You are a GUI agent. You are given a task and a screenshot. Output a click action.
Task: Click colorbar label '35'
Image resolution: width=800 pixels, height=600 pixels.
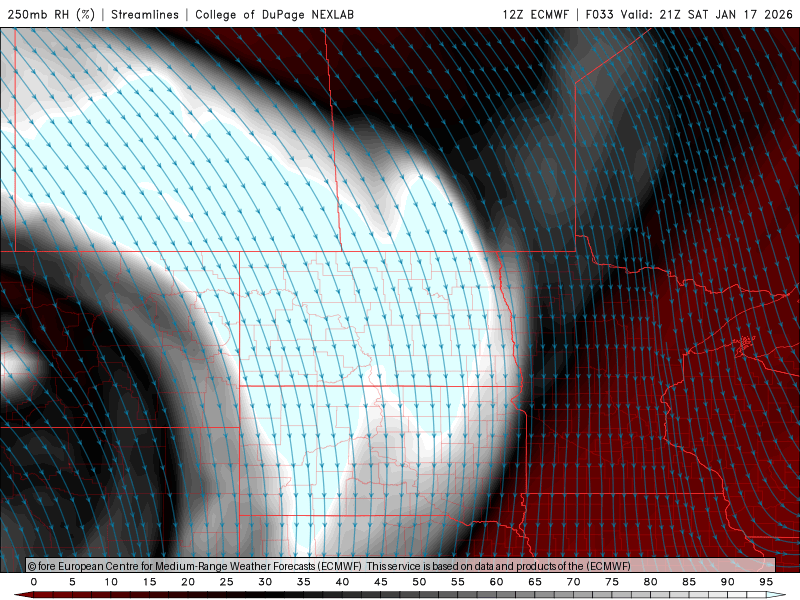coord(304,582)
